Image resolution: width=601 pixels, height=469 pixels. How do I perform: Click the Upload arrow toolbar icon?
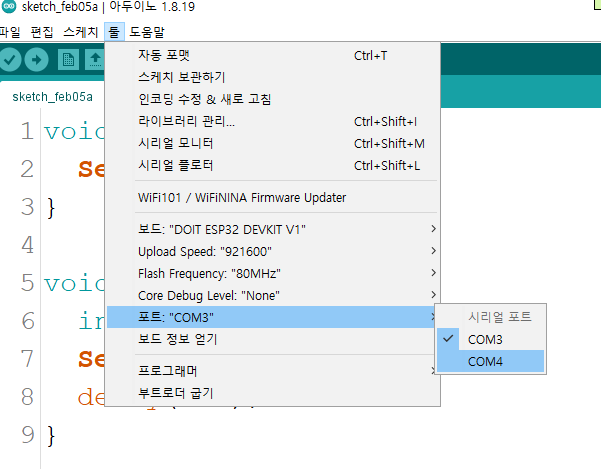pos(36,60)
